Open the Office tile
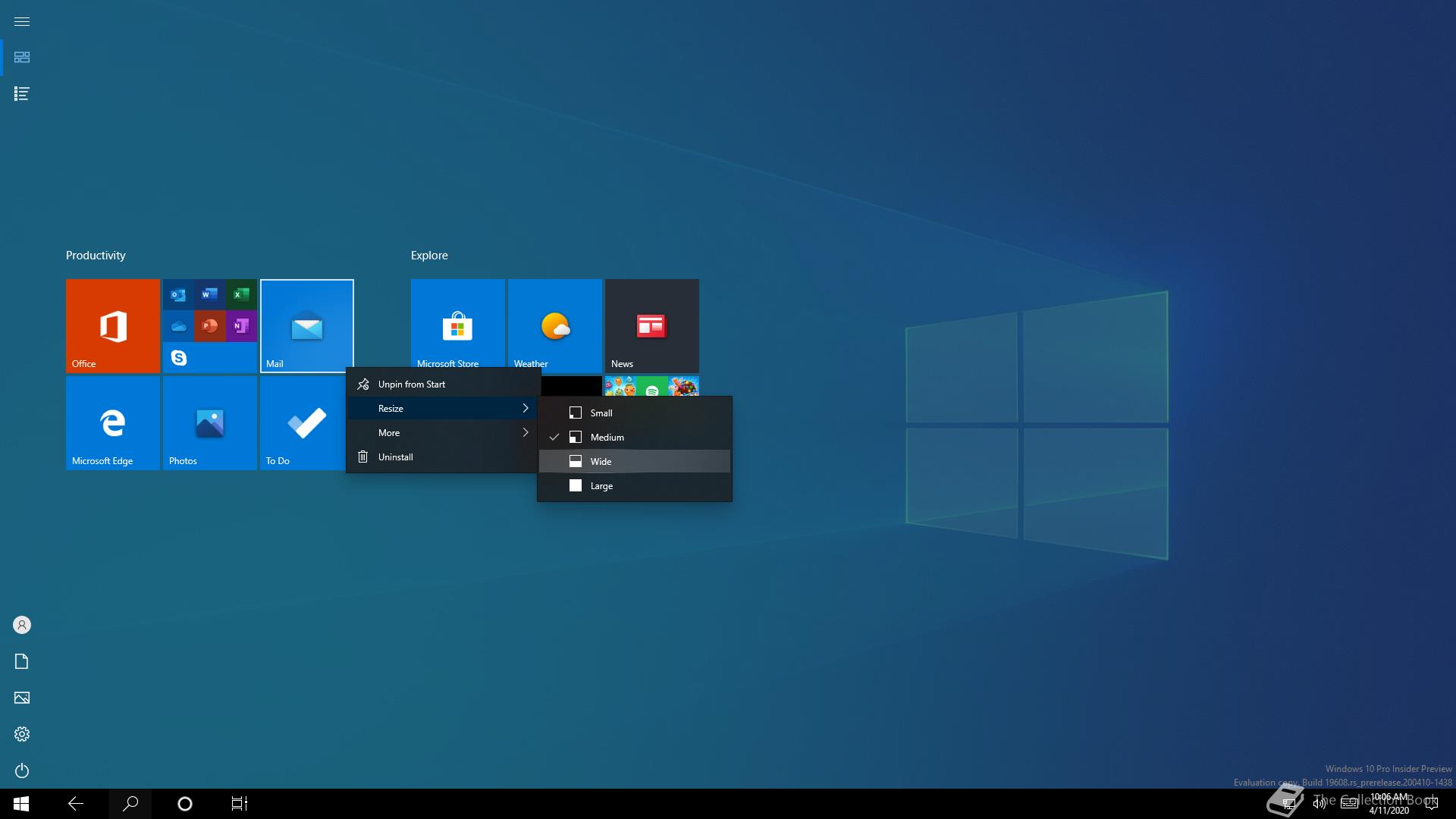The height and width of the screenshot is (819, 1456). [x=113, y=326]
